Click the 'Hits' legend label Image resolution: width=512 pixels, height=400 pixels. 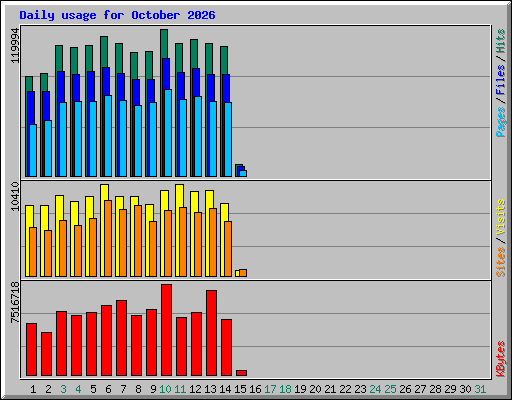point(501,41)
